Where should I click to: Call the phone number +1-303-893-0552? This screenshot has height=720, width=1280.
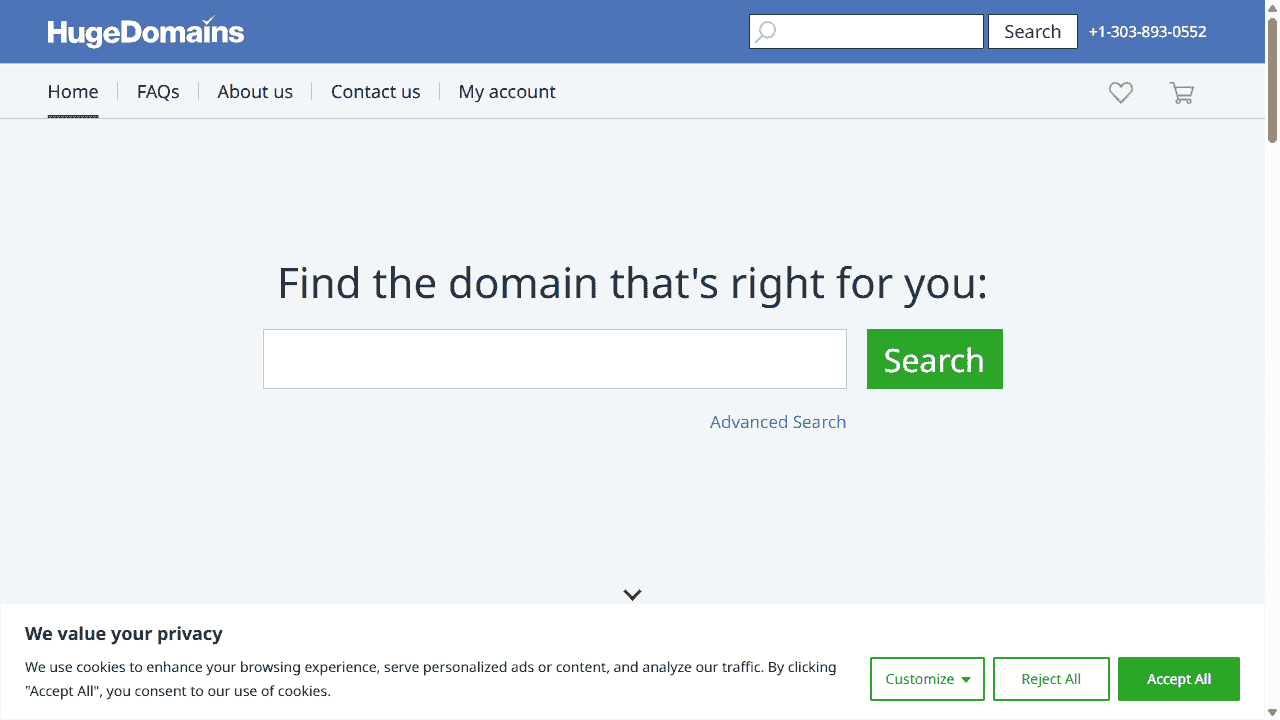tap(1147, 32)
